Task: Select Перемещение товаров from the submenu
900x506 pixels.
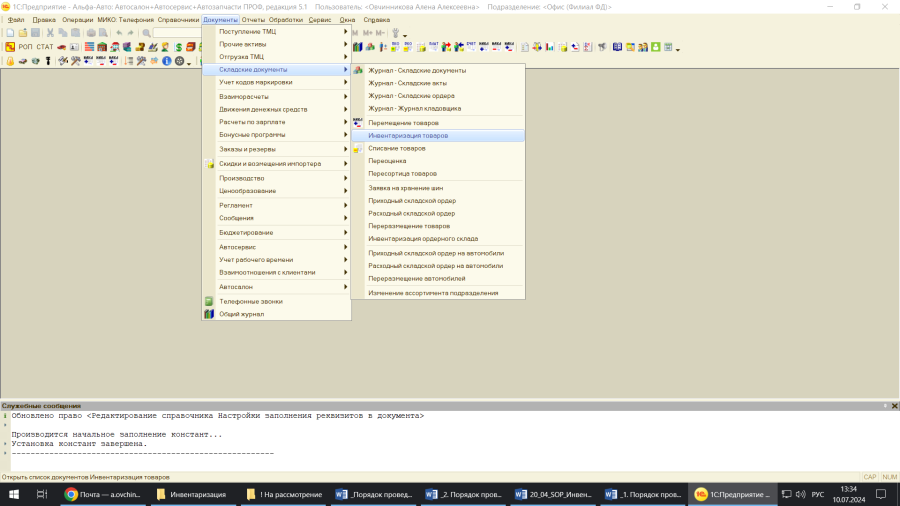Action: pos(438,123)
